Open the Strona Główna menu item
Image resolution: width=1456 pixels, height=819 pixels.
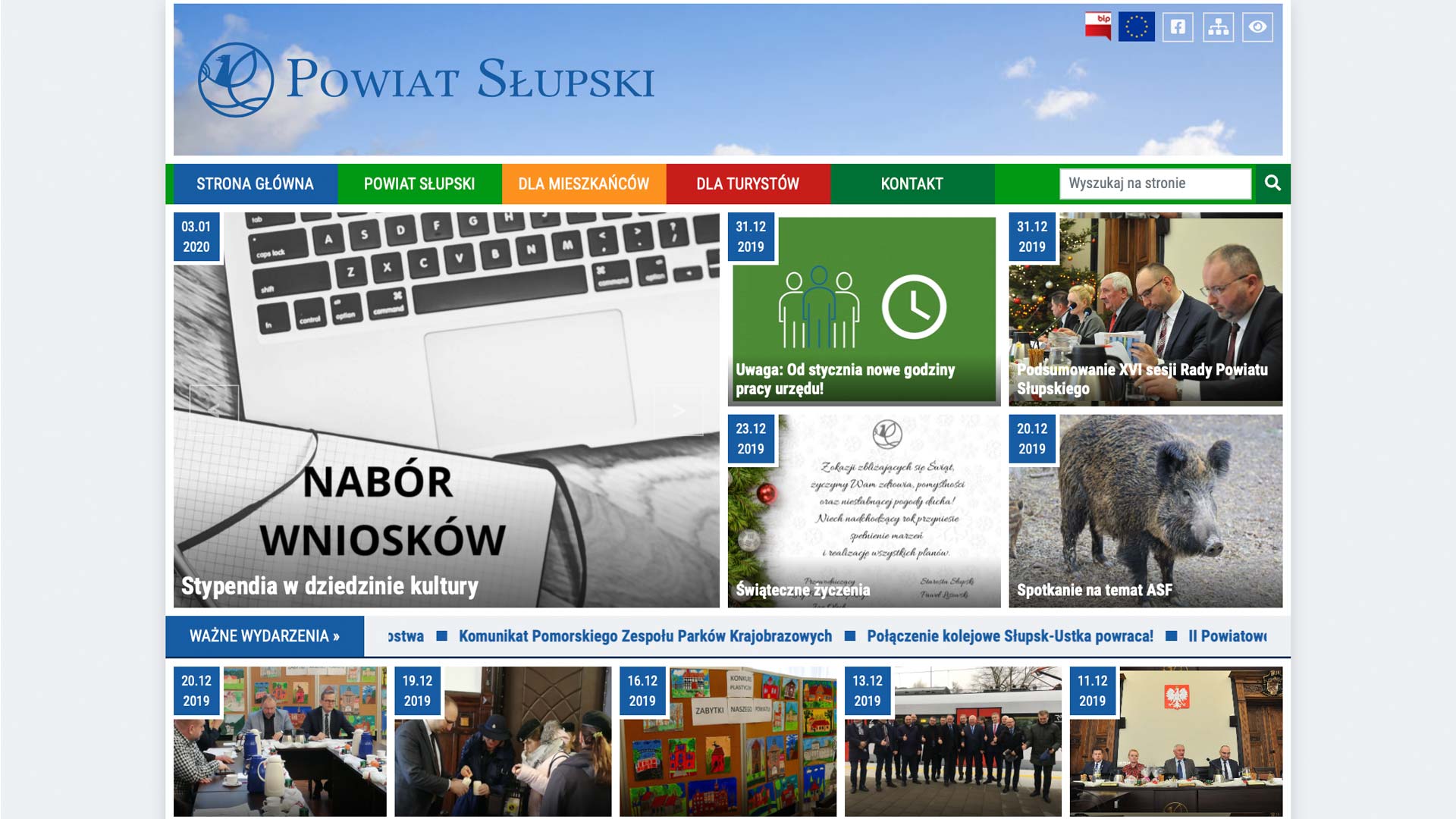tap(255, 184)
